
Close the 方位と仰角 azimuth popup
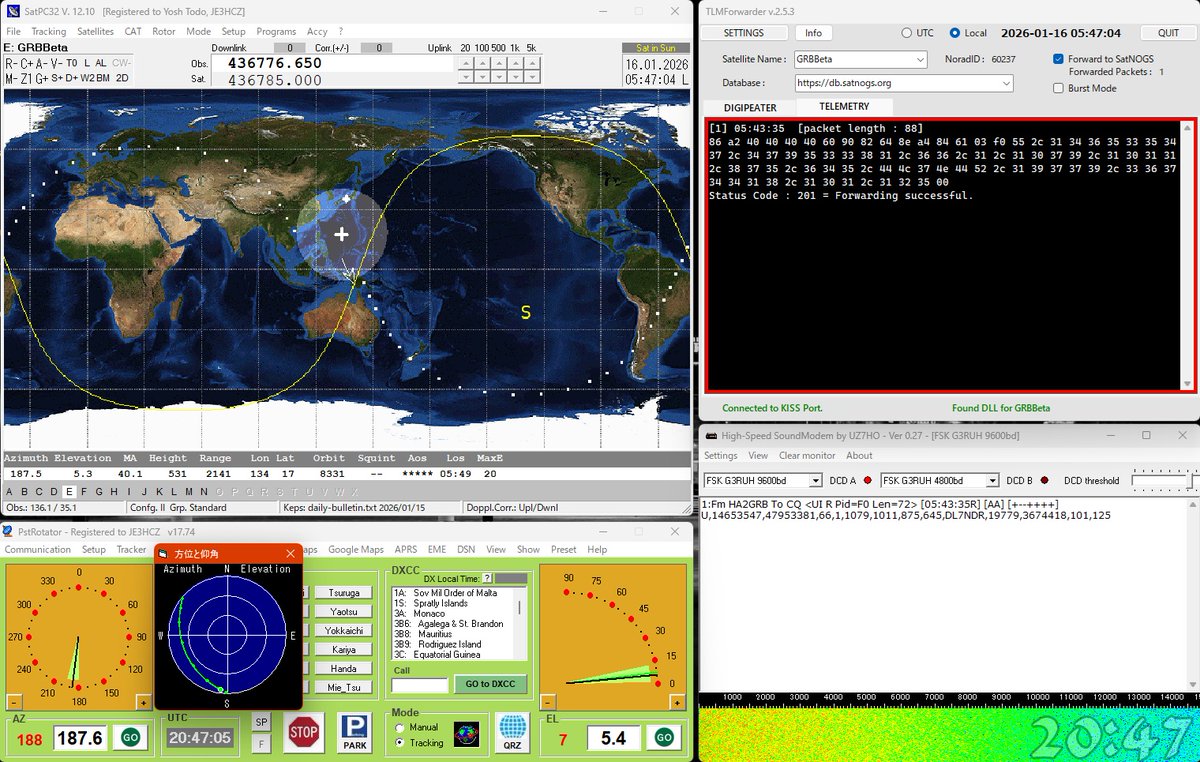[x=291, y=553]
